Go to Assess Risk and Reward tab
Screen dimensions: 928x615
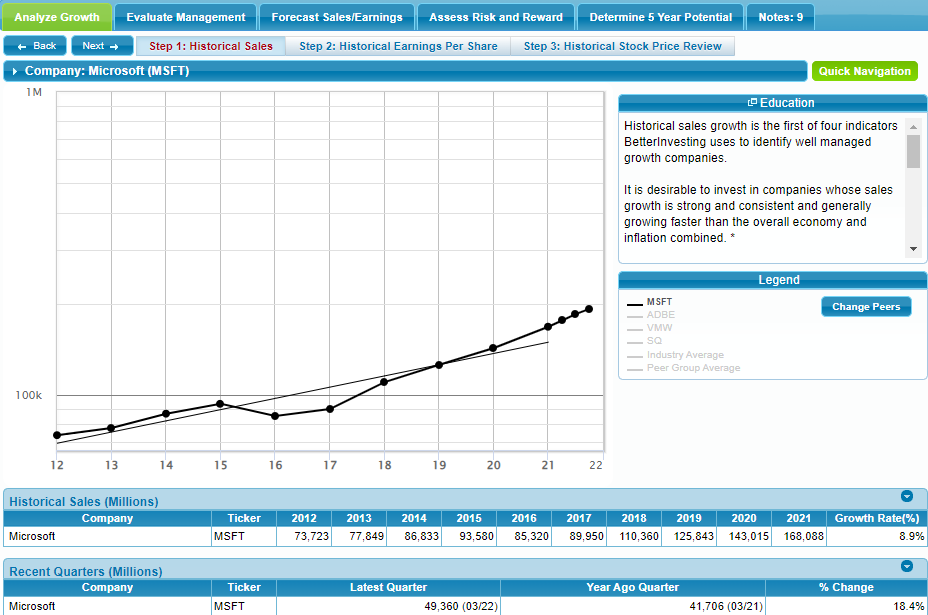pos(496,17)
